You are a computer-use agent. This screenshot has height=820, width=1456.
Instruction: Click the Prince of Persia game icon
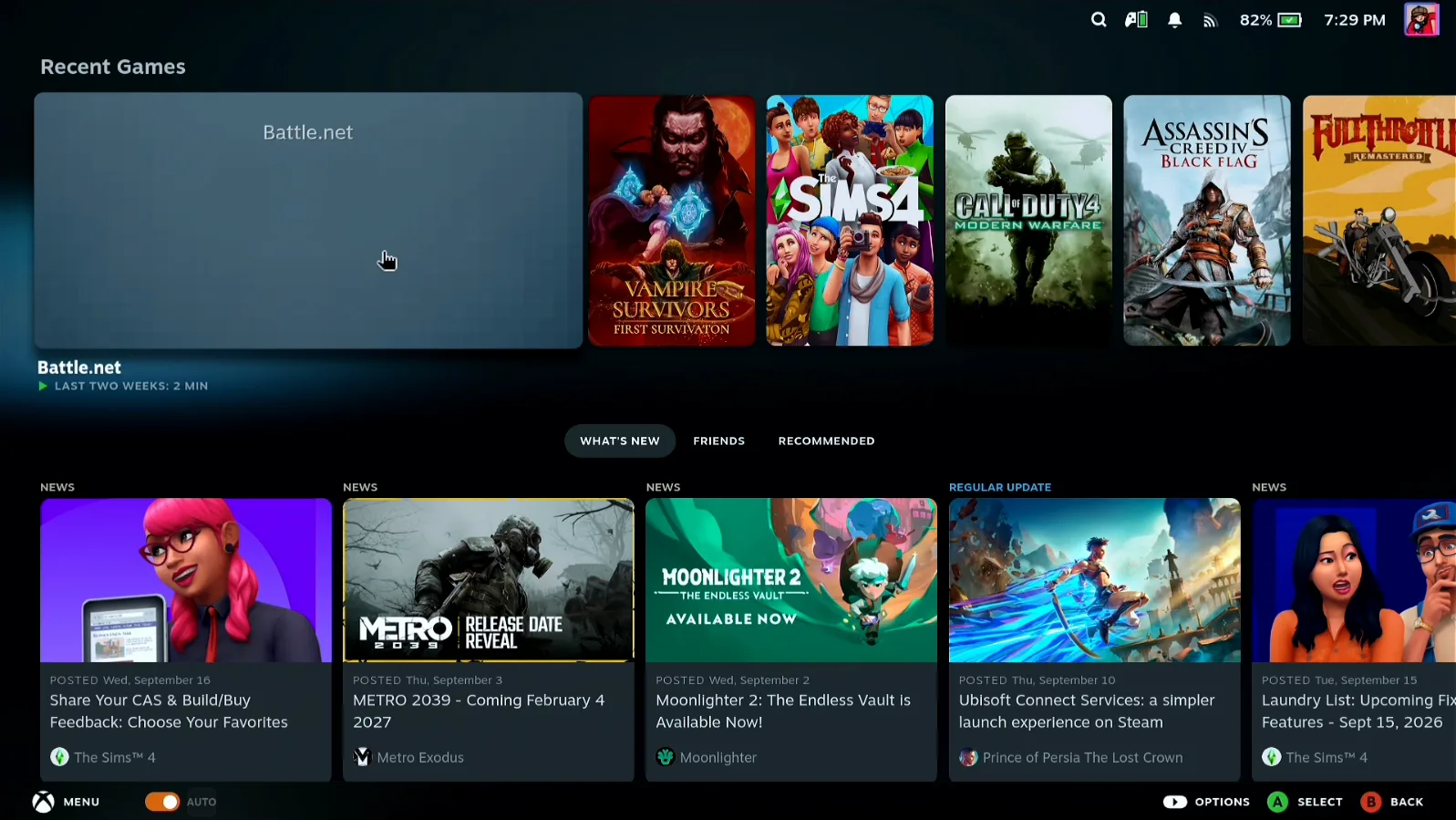tap(968, 757)
